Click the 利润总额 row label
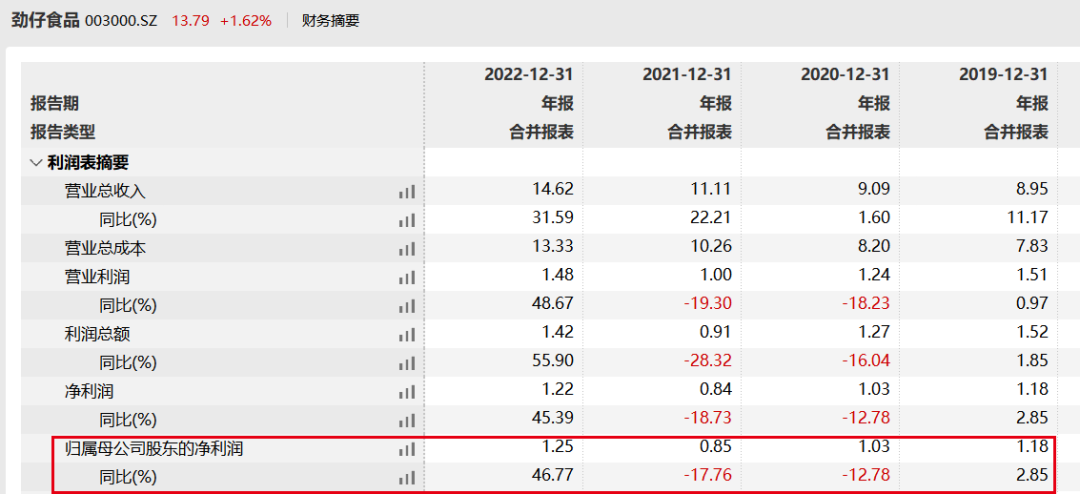1080x494 pixels. click(x=97, y=335)
